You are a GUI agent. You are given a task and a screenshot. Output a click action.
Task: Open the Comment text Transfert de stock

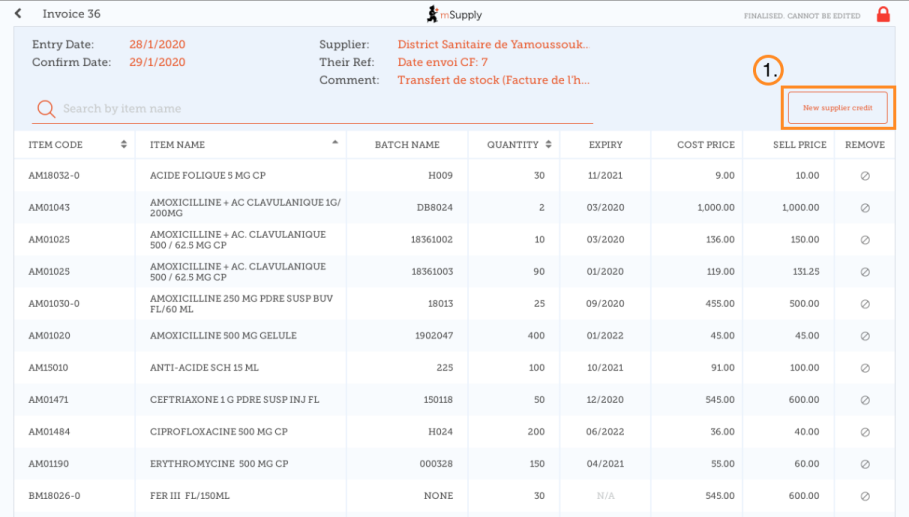point(493,80)
